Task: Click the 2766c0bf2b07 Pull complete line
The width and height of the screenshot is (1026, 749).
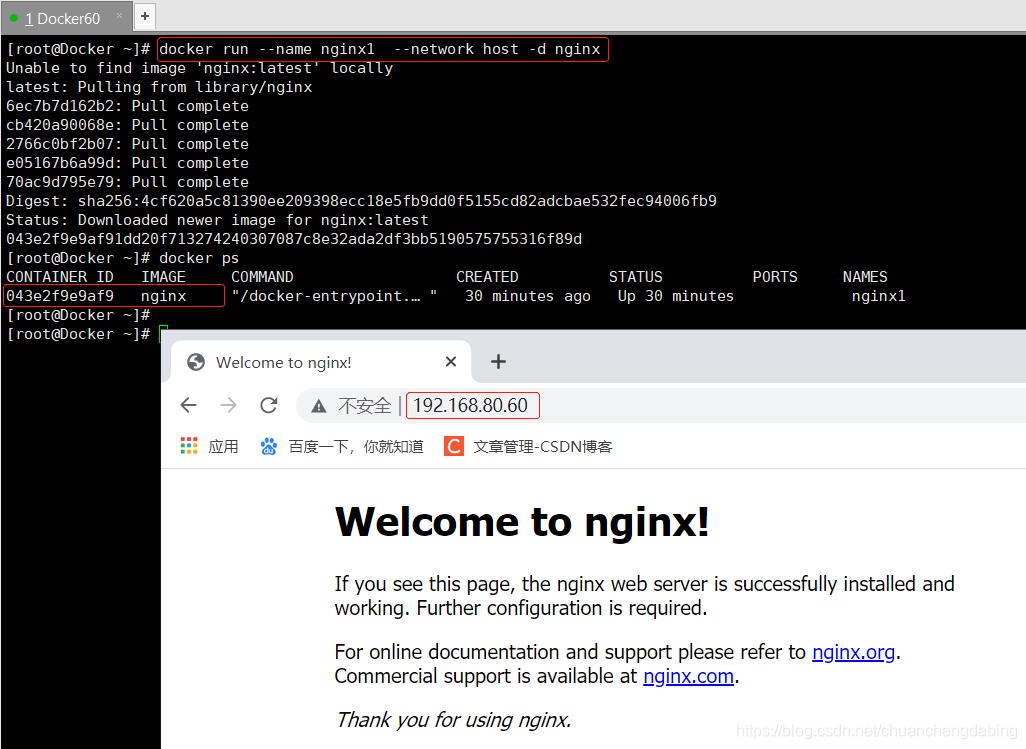Action: [128, 144]
